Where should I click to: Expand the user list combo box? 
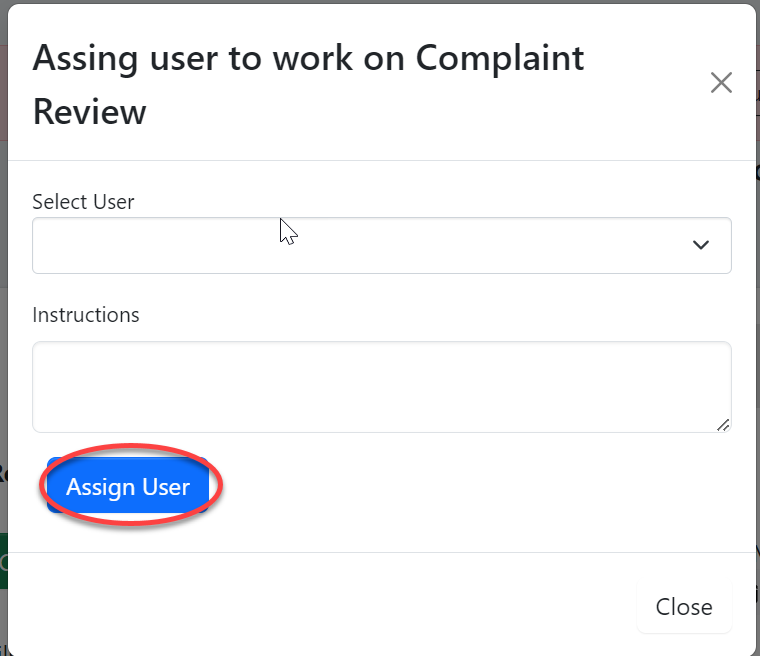(x=381, y=245)
